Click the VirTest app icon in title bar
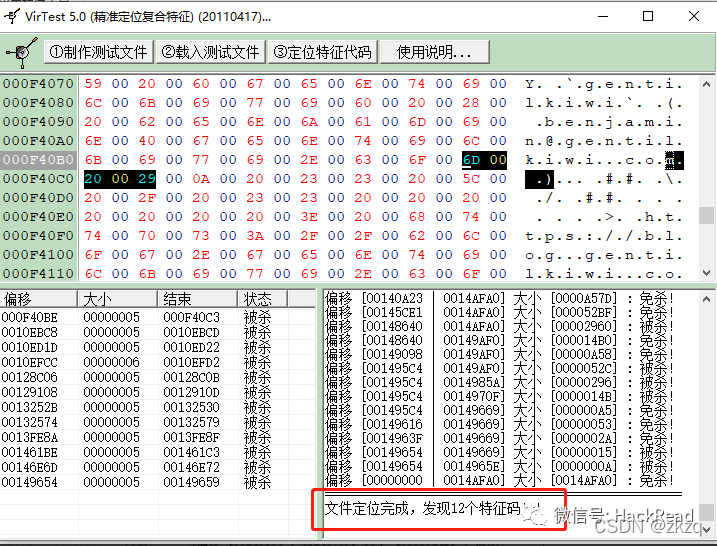 pyautogui.click(x=11, y=16)
